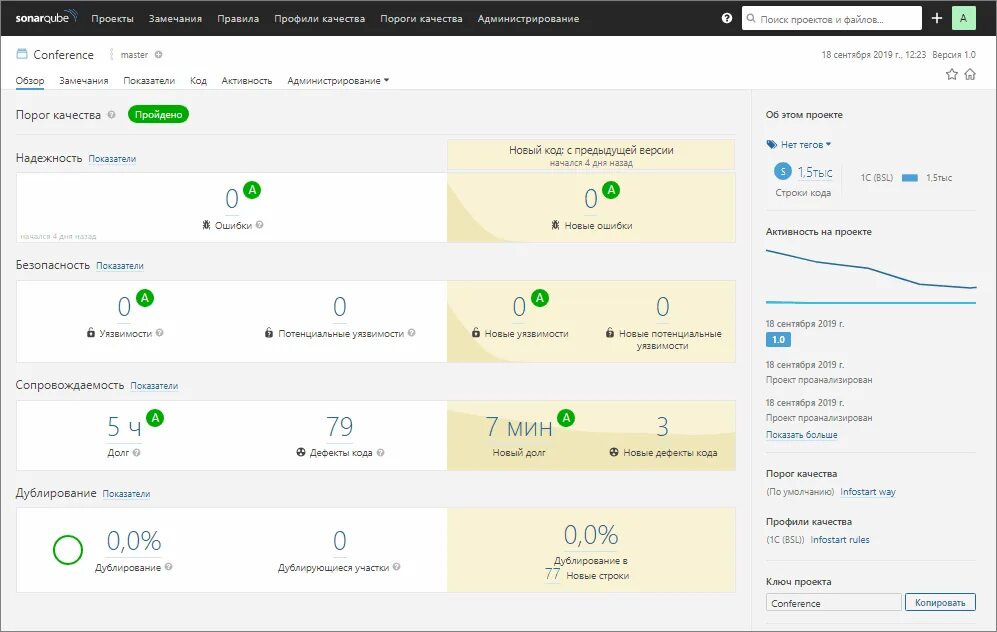Click the 1С (BSL) language bar
Screen dimensions: 997x632
pyautogui.click(x=910, y=178)
